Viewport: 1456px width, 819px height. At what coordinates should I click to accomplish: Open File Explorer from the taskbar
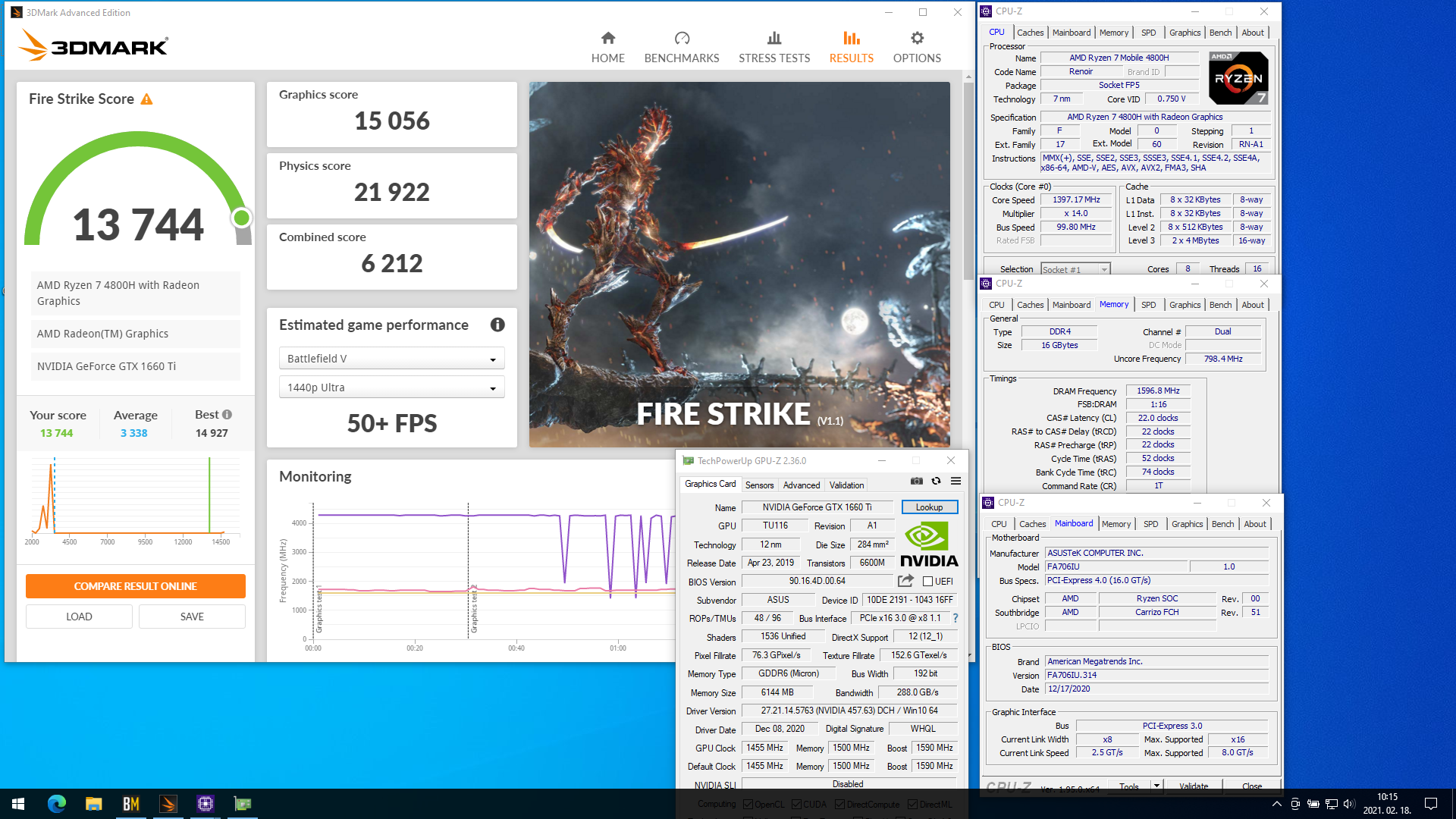pyautogui.click(x=93, y=804)
